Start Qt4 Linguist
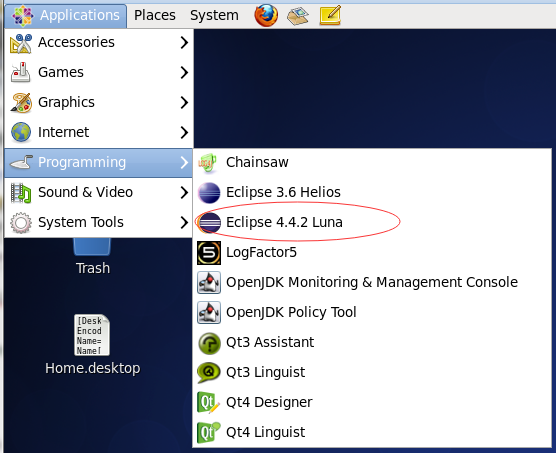The image size is (556, 453). (x=372, y=432)
